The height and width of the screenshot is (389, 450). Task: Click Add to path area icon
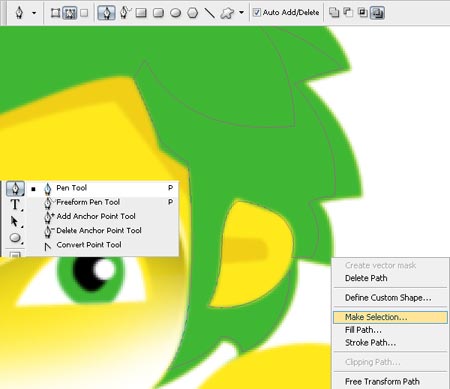[334, 13]
